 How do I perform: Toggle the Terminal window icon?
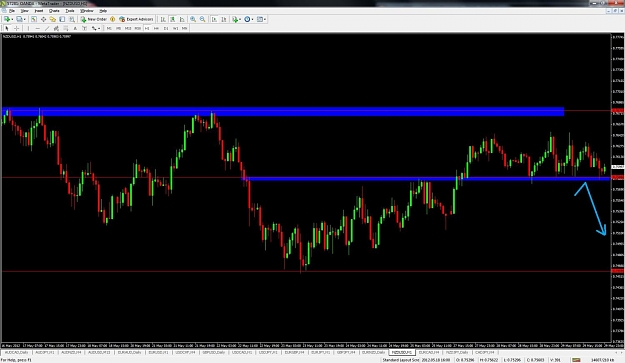[x=62, y=19]
